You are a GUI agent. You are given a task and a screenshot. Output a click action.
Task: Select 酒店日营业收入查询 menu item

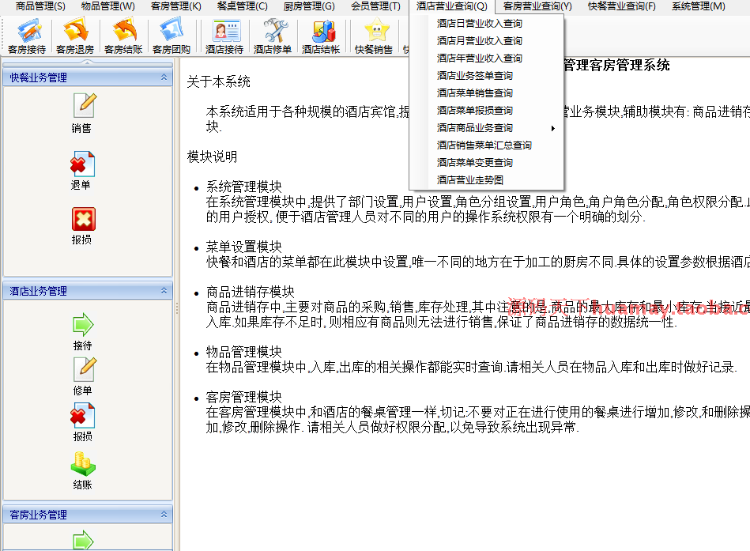486,23
